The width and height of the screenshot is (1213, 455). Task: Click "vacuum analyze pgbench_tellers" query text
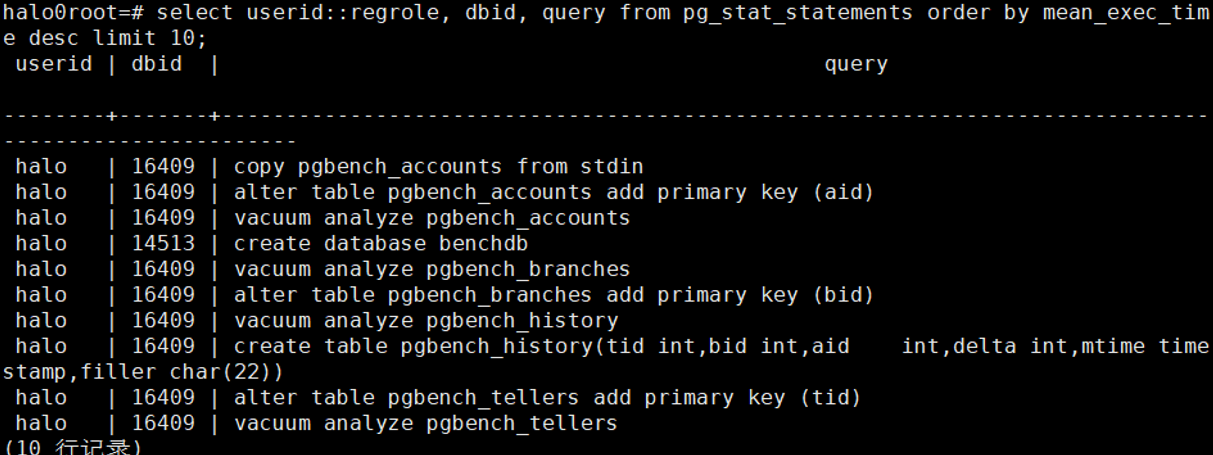425,423
